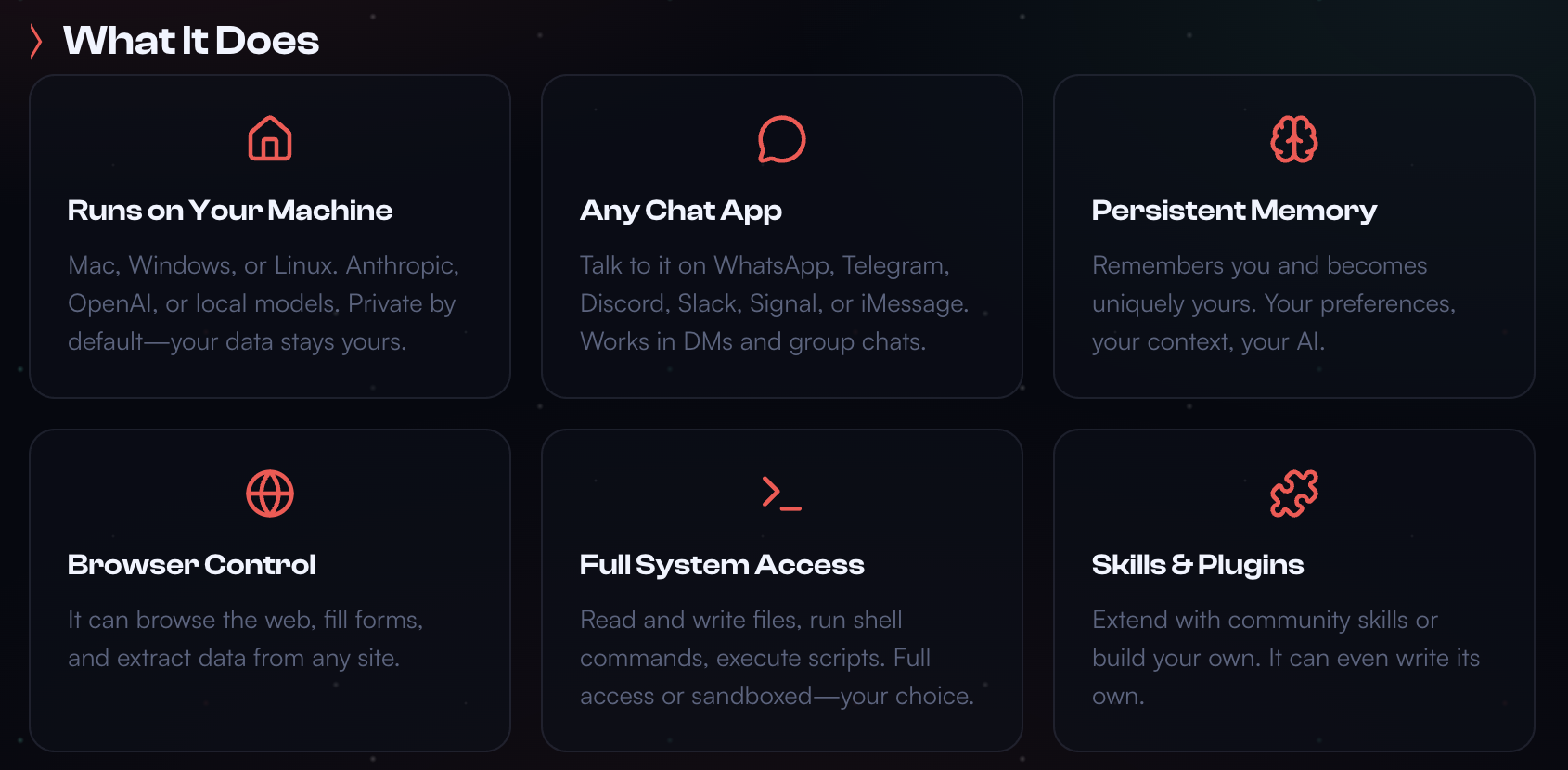Open the Persistent Memory heading
Image resolution: width=1568 pixels, height=770 pixels.
(x=1234, y=211)
